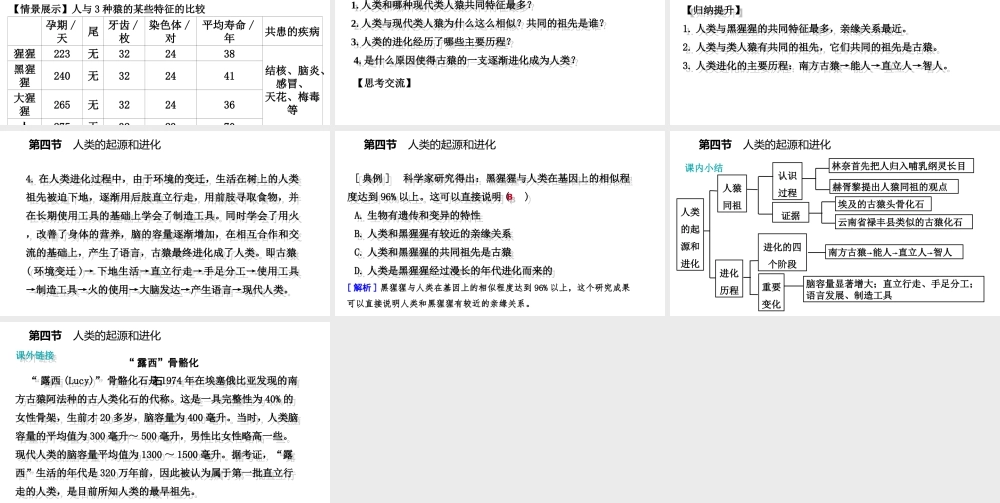
Task: Click the 共患的疾病 column header
Action: pyautogui.click(x=292, y=31)
